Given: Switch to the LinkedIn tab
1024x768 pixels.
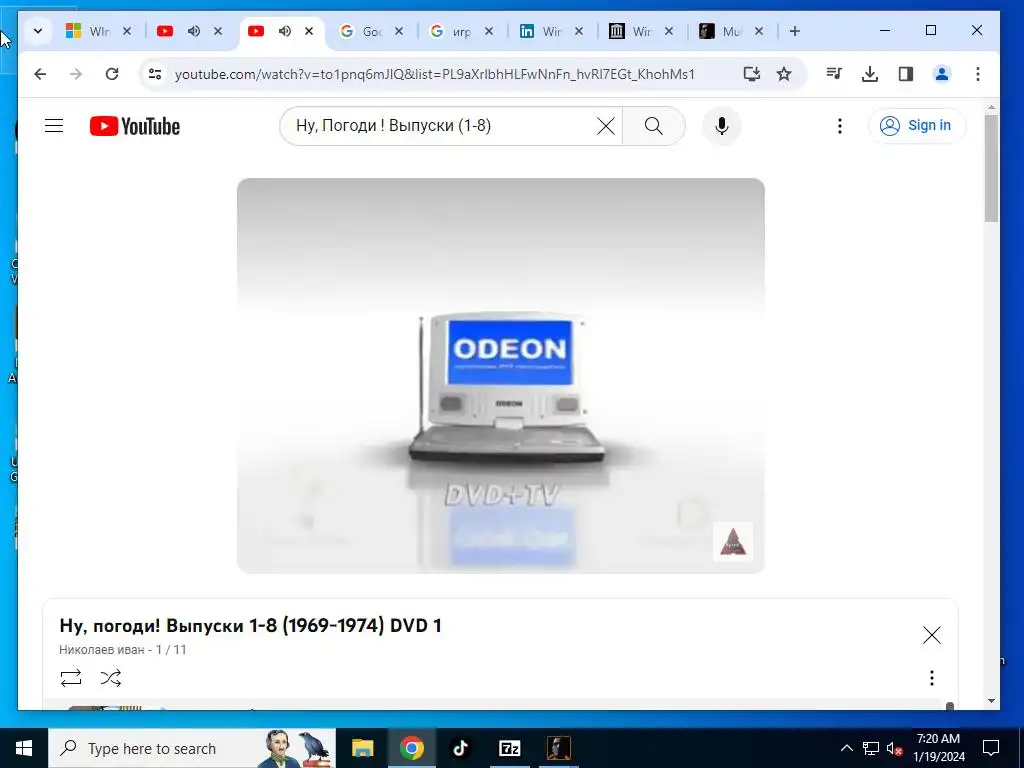Looking at the screenshot, I should click(x=542, y=31).
